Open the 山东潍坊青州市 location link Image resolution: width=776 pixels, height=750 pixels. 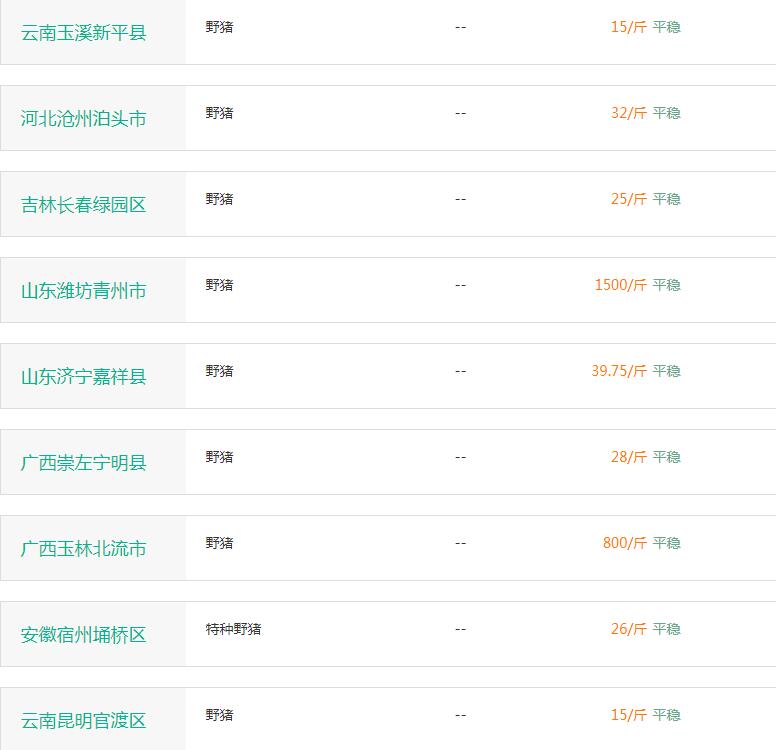[x=83, y=291]
